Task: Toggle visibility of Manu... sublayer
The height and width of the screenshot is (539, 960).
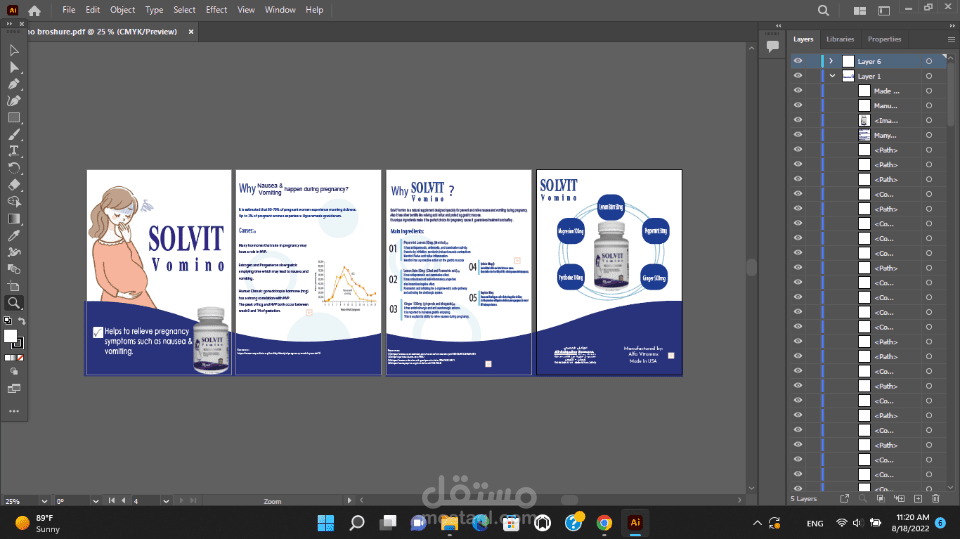Action: coord(798,105)
